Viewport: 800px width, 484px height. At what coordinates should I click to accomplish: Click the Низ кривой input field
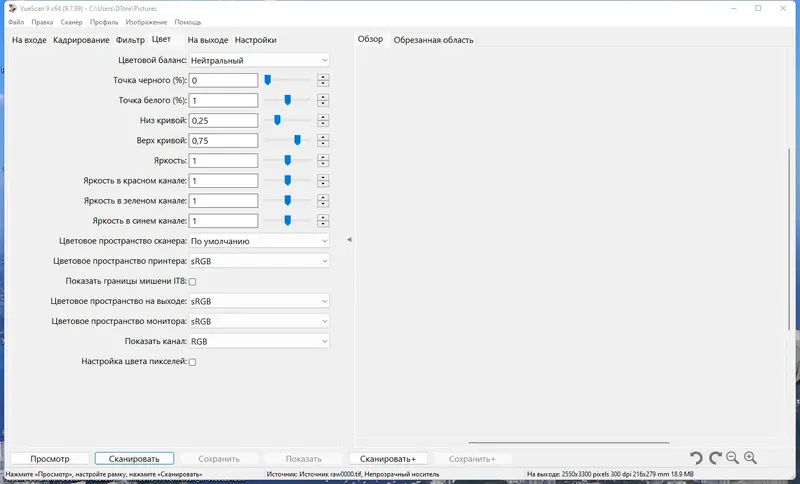click(223, 120)
